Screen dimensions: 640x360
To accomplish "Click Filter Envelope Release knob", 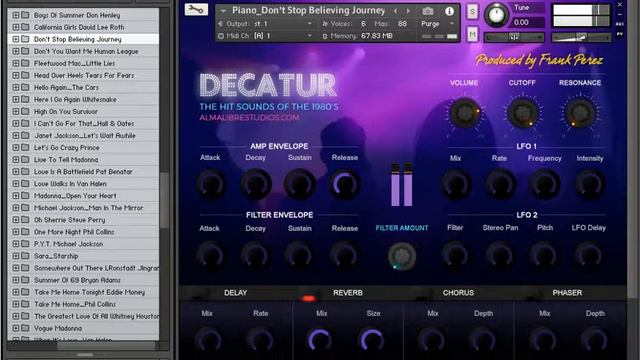I will click(x=344, y=256).
